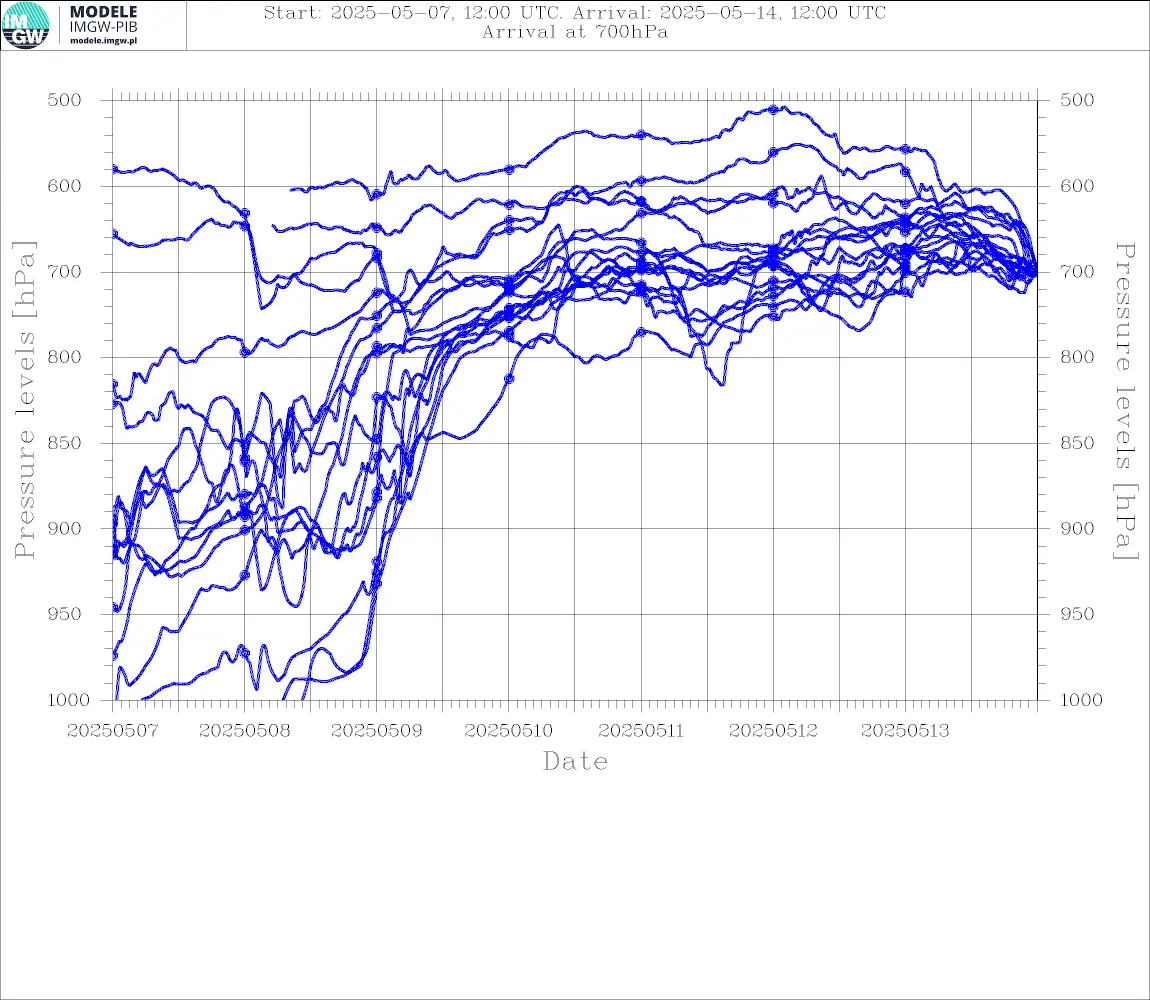This screenshot has width=1150, height=1000.
Task: Click the right axis 1000 label
Action: [1082, 699]
